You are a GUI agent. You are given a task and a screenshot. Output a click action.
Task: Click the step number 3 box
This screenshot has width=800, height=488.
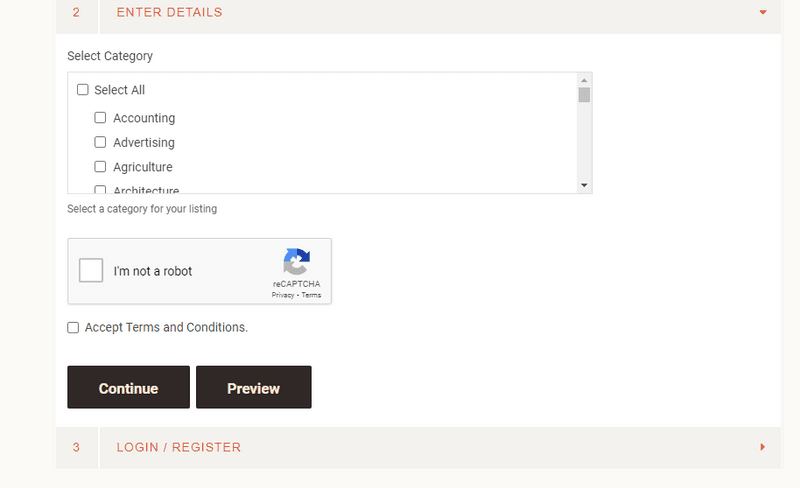click(77, 448)
